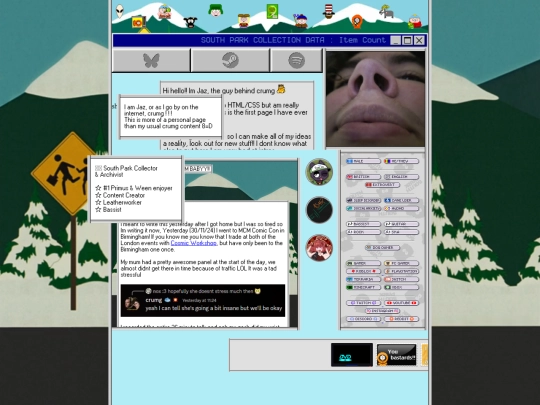This screenshot has height=405, width=540.
Task: Click the 'South Park Collector & Archivist' text
Action: 126,171
